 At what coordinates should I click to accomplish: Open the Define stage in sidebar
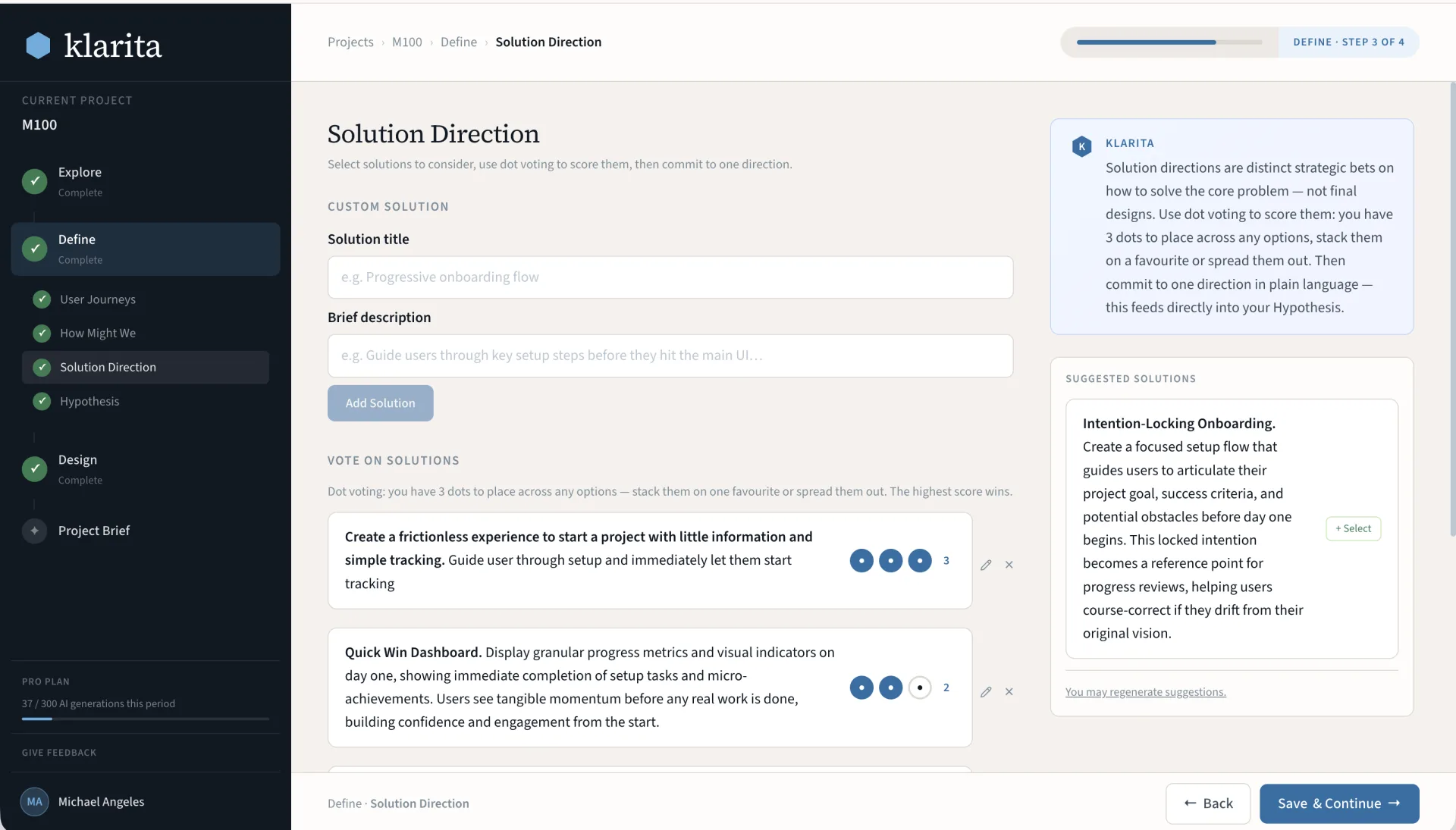coord(146,249)
